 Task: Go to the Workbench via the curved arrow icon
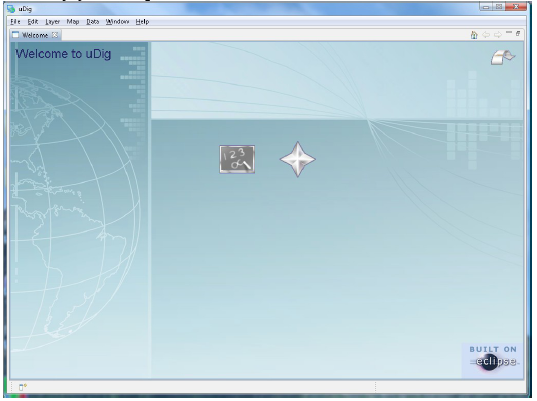503,57
